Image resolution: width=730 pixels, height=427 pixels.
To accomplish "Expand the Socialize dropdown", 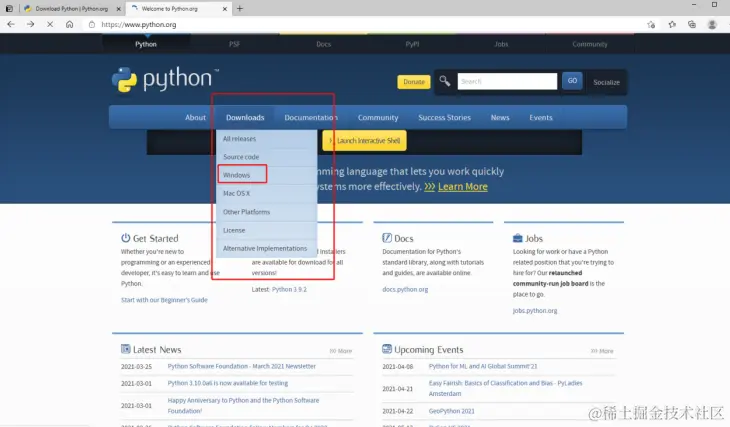I will pos(606,82).
